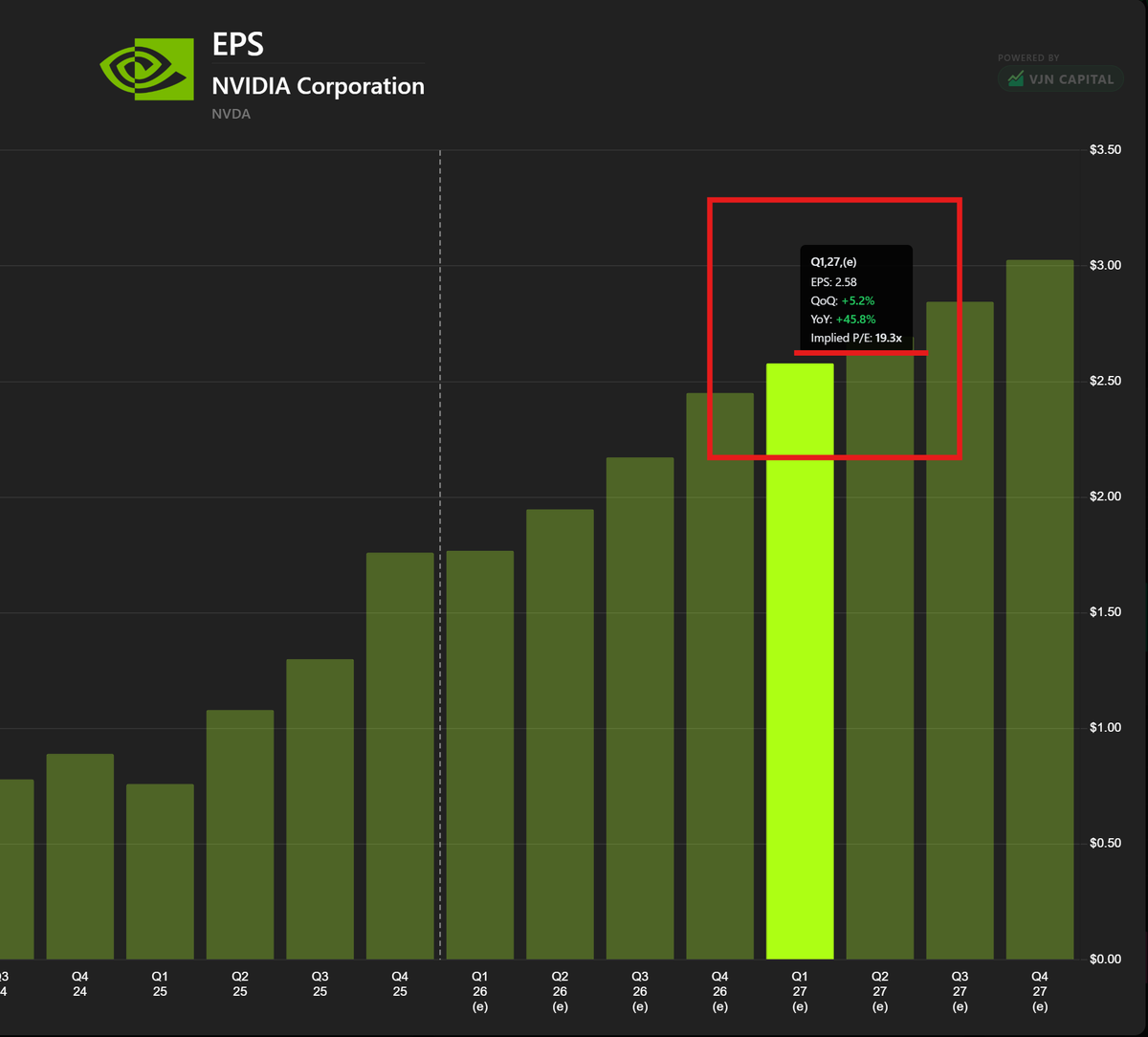
Task: Click the 'Q4 27 (e)' x-axis label
Action: 1040,992
